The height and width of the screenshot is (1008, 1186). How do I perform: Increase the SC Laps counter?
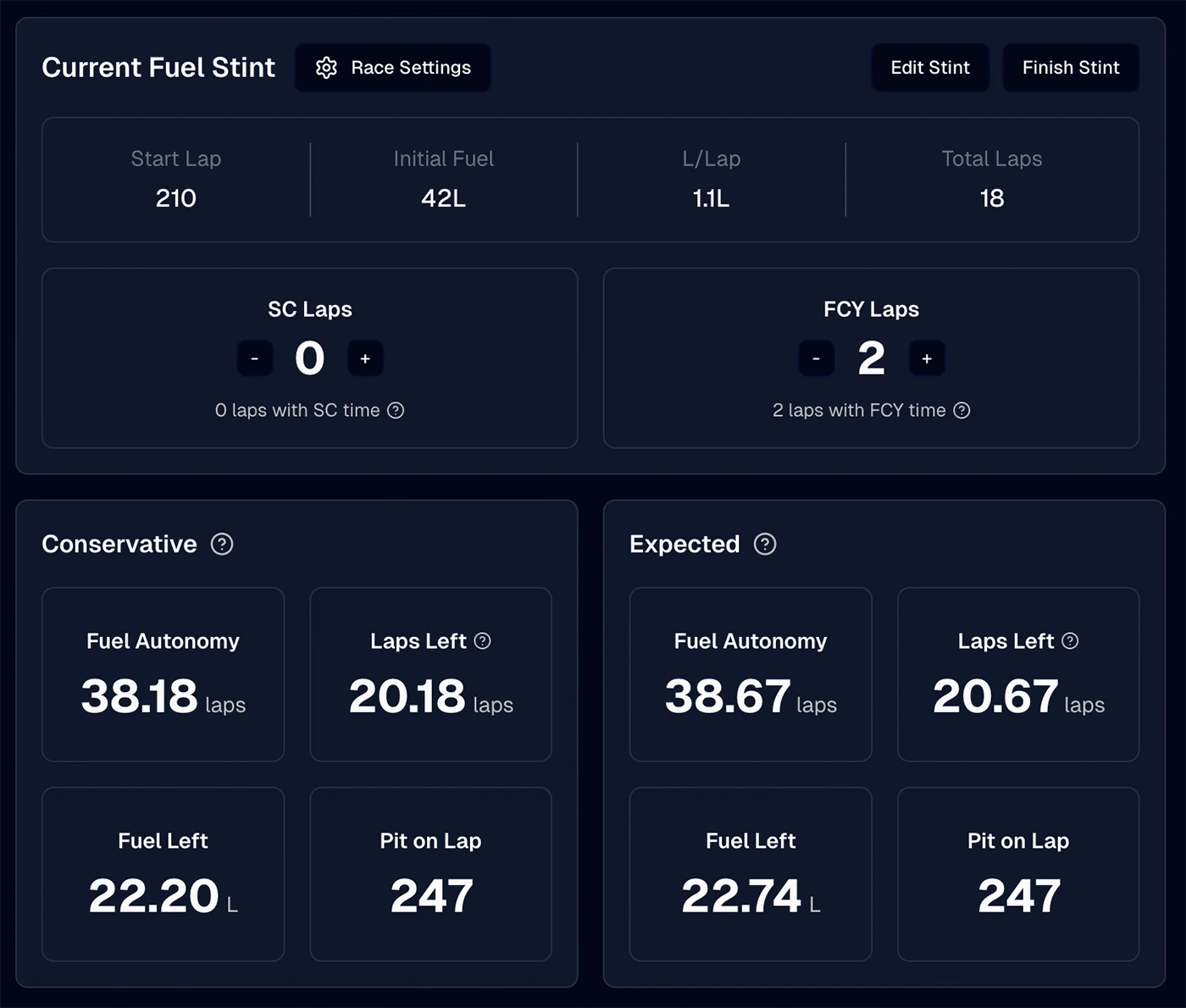pos(365,358)
